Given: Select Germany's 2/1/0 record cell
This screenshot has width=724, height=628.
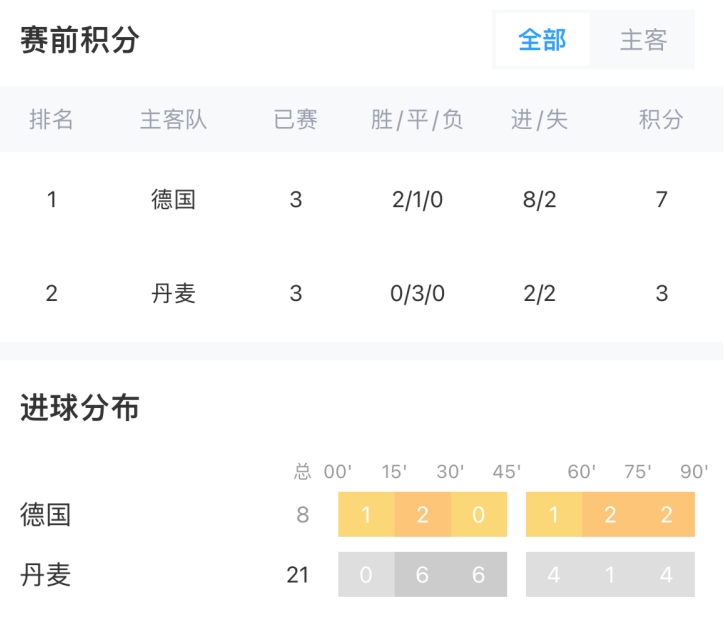Looking at the screenshot, I should 417,199.
